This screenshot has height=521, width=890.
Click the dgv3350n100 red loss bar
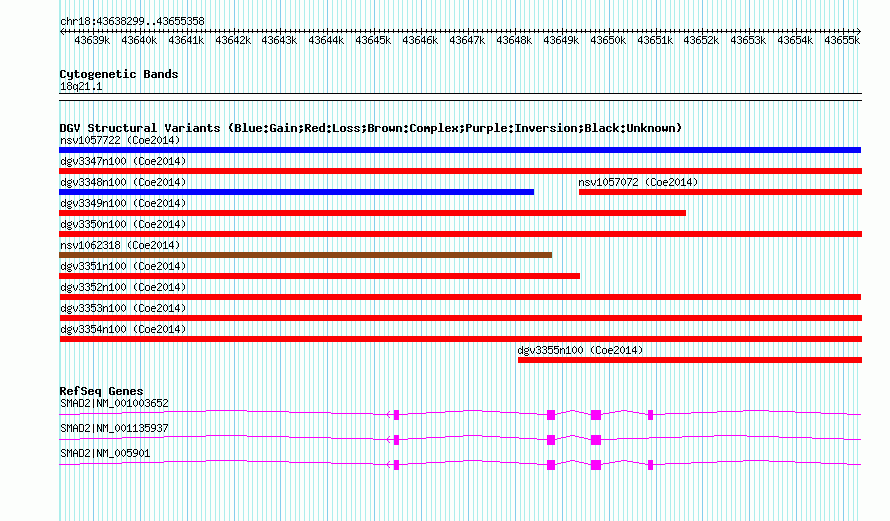pyautogui.click(x=460, y=234)
